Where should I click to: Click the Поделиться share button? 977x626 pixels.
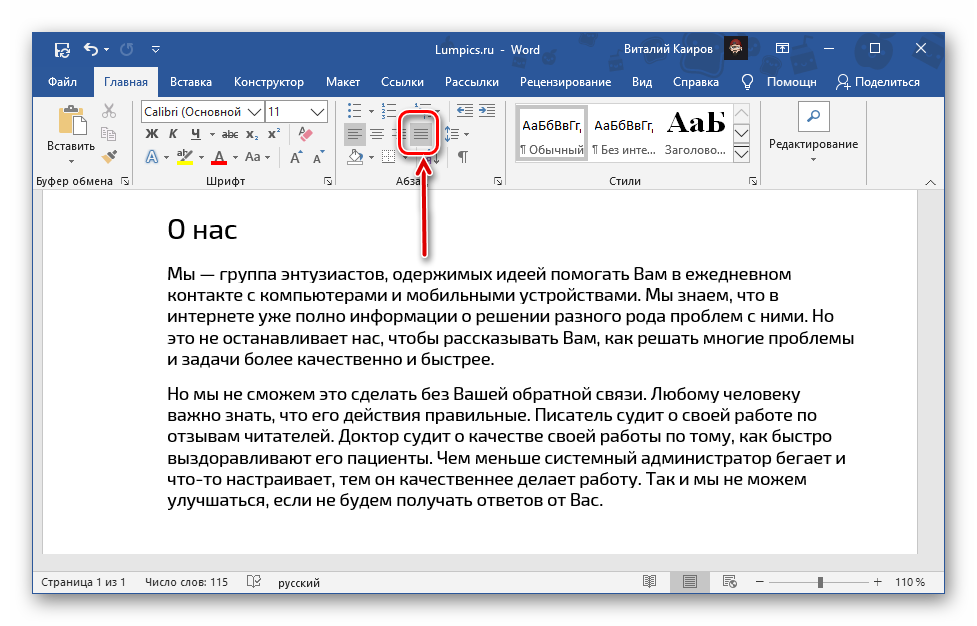pyautogui.click(x=878, y=82)
